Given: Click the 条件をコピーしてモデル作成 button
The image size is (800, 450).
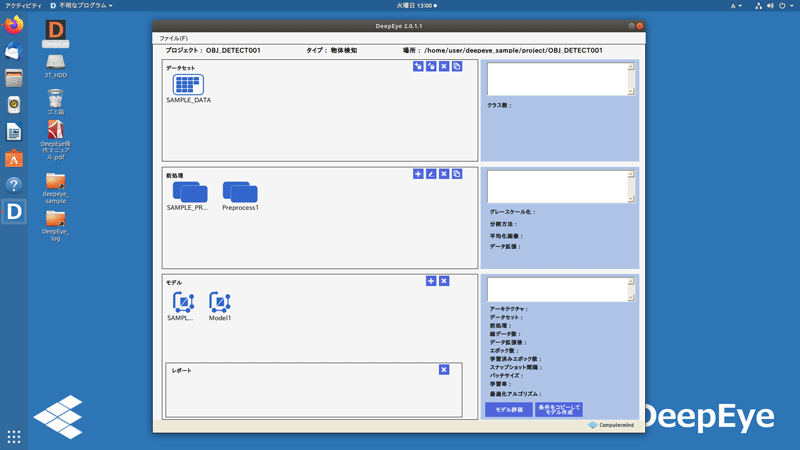Looking at the screenshot, I should 559,410.
